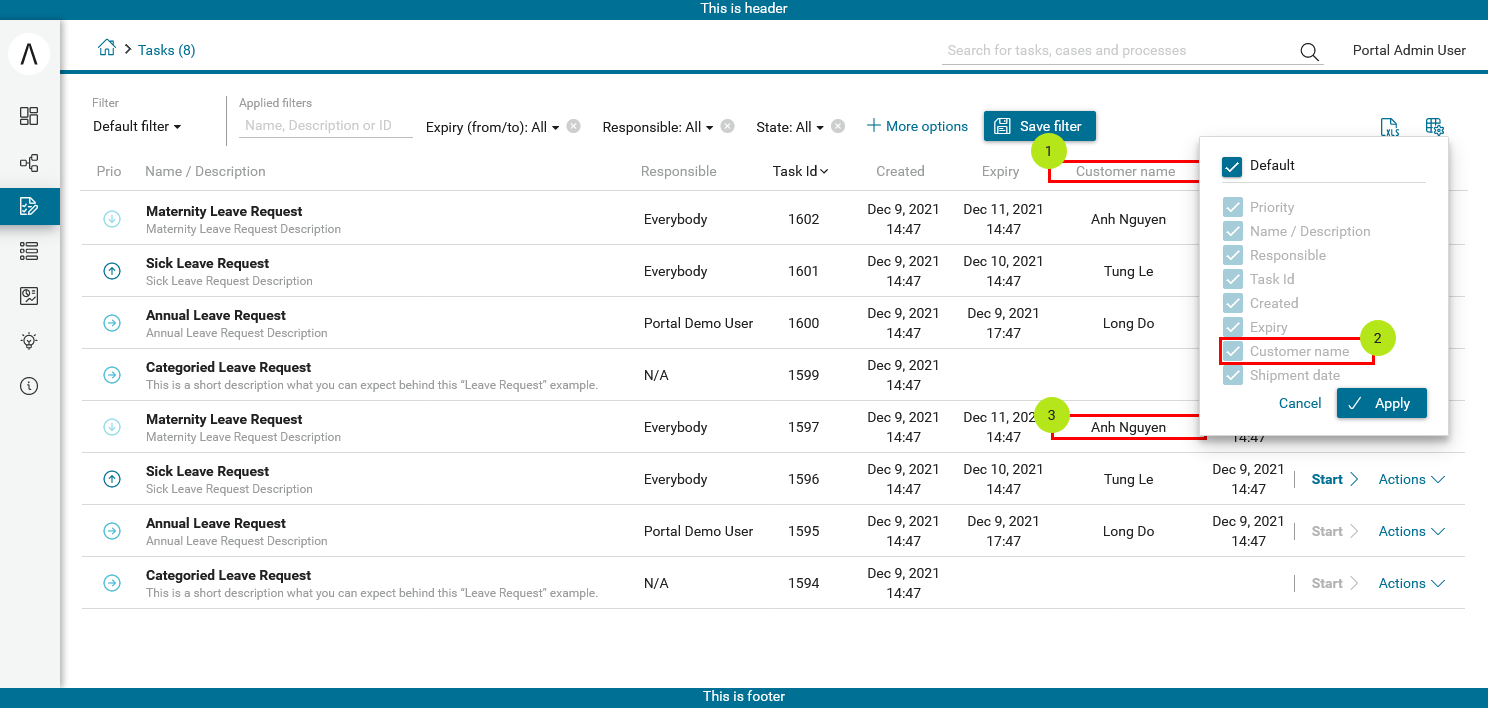
Task: Click priority icon of task 1595
Action: (112, 531)
